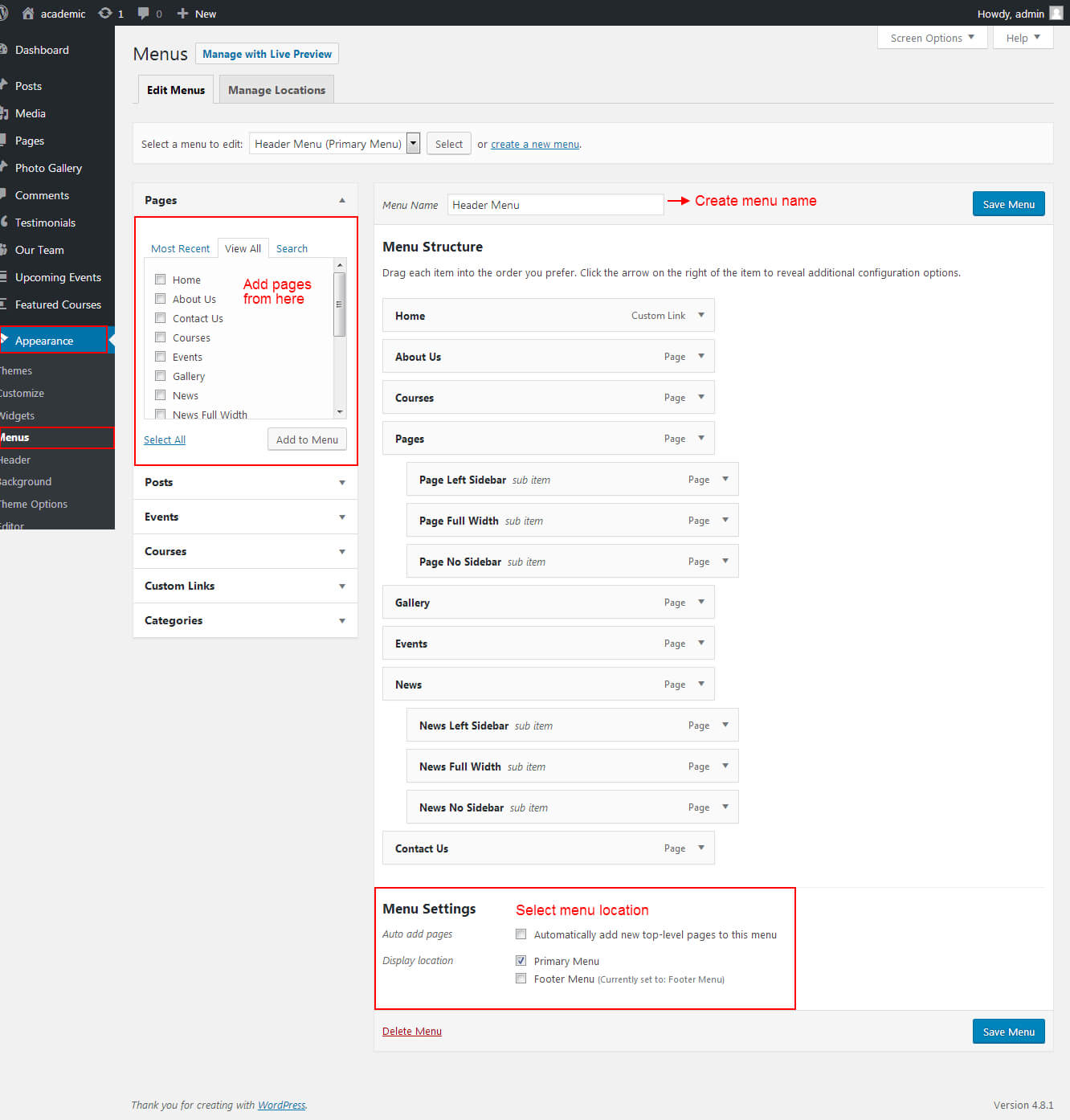Collapse the Pages panel

tap(342, 200)
